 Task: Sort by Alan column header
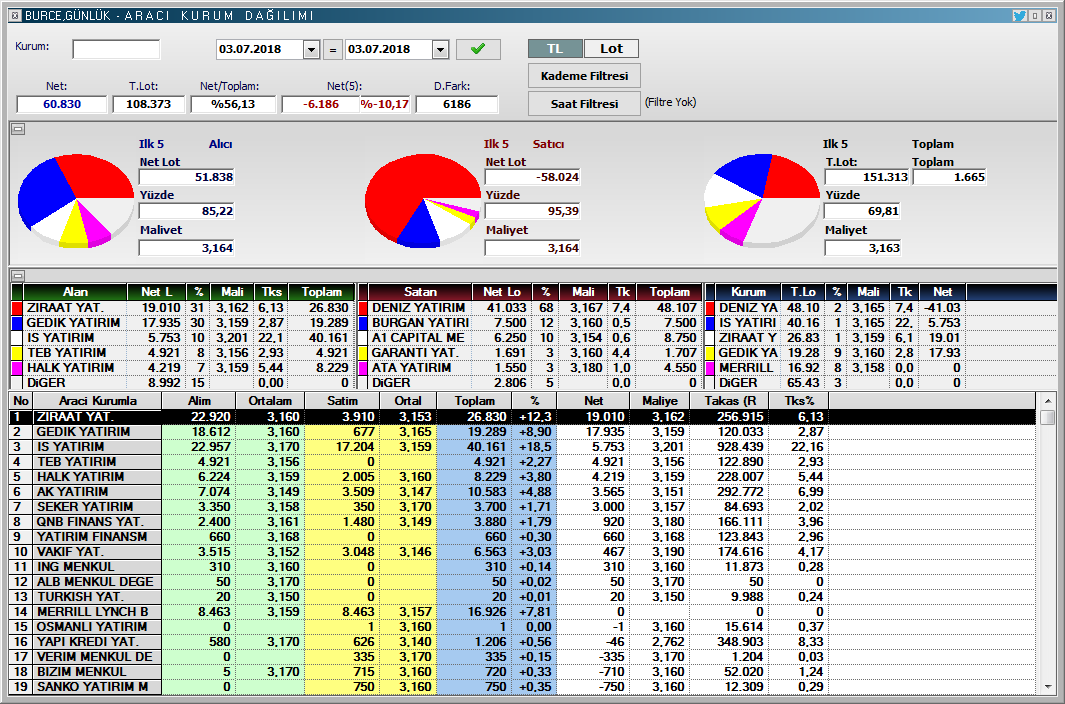(75, 292)
